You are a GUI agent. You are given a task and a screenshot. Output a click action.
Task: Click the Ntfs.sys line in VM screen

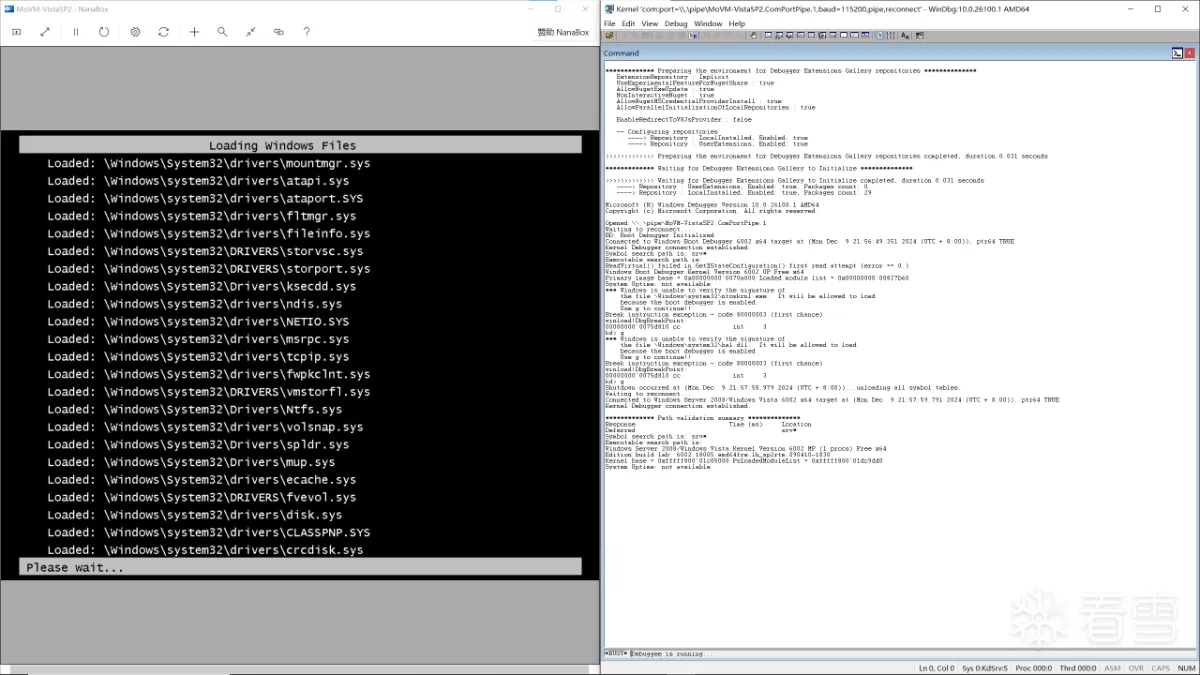[194, 409]
